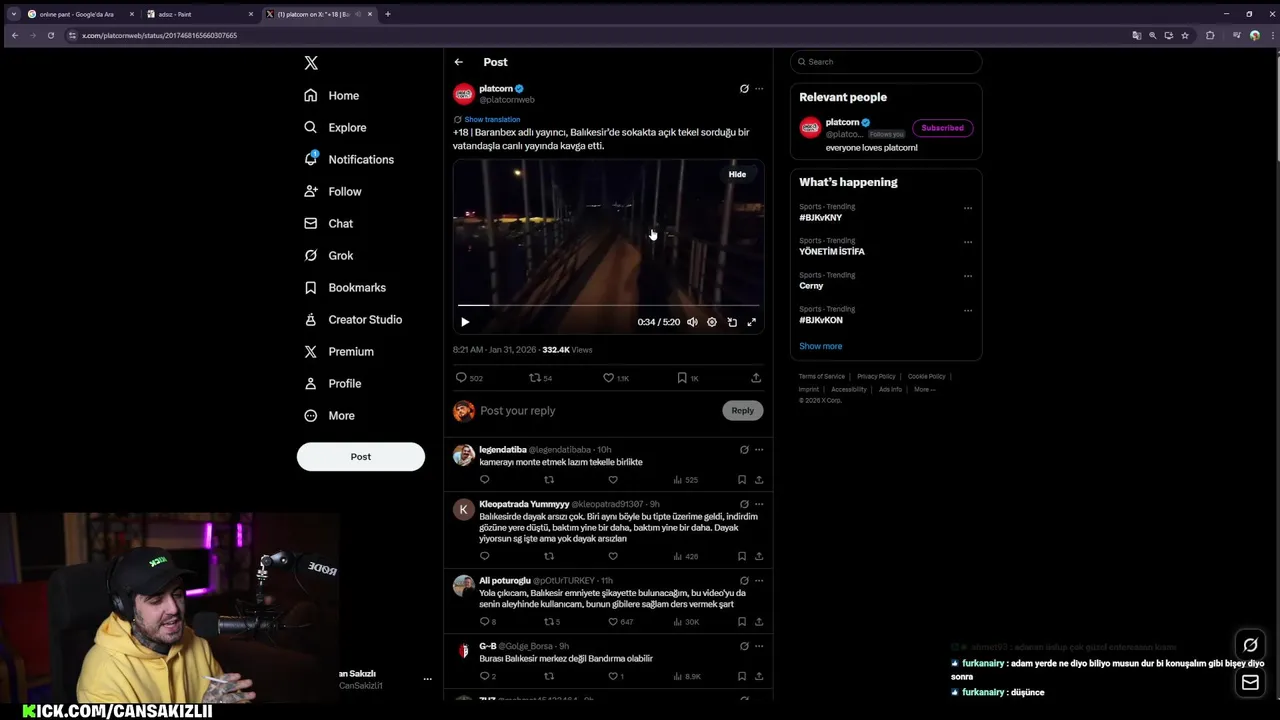Open more options for YÖNETİM İSTİFA trend

(x=967, y=242)
